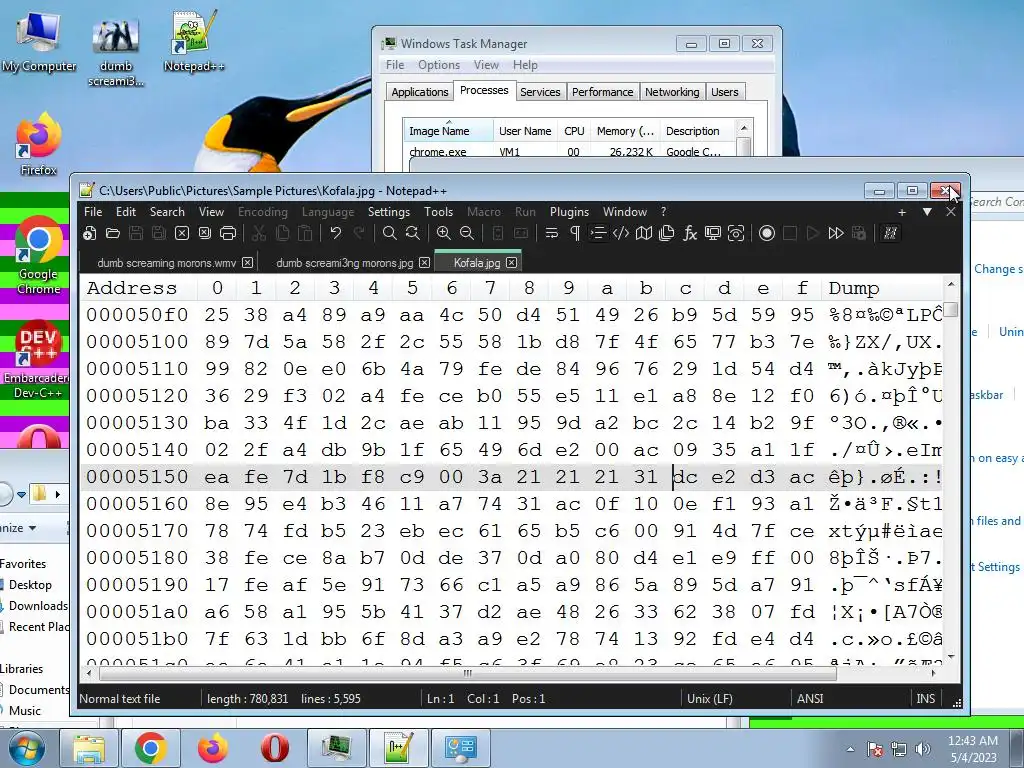
Task: Toggle the INS insert mode indicator
Action: point(925,698)
